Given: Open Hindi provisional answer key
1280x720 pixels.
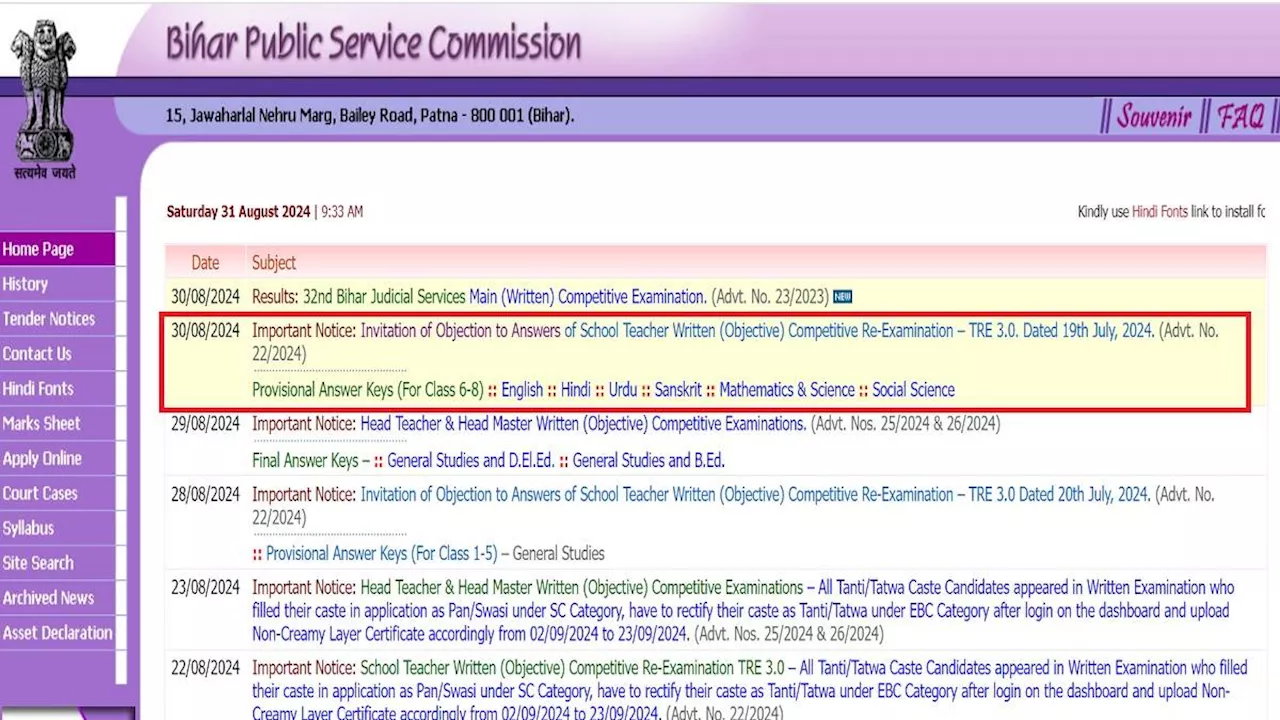Looking at the screenshot, I should pyautogui.click(x=576, y=390).
